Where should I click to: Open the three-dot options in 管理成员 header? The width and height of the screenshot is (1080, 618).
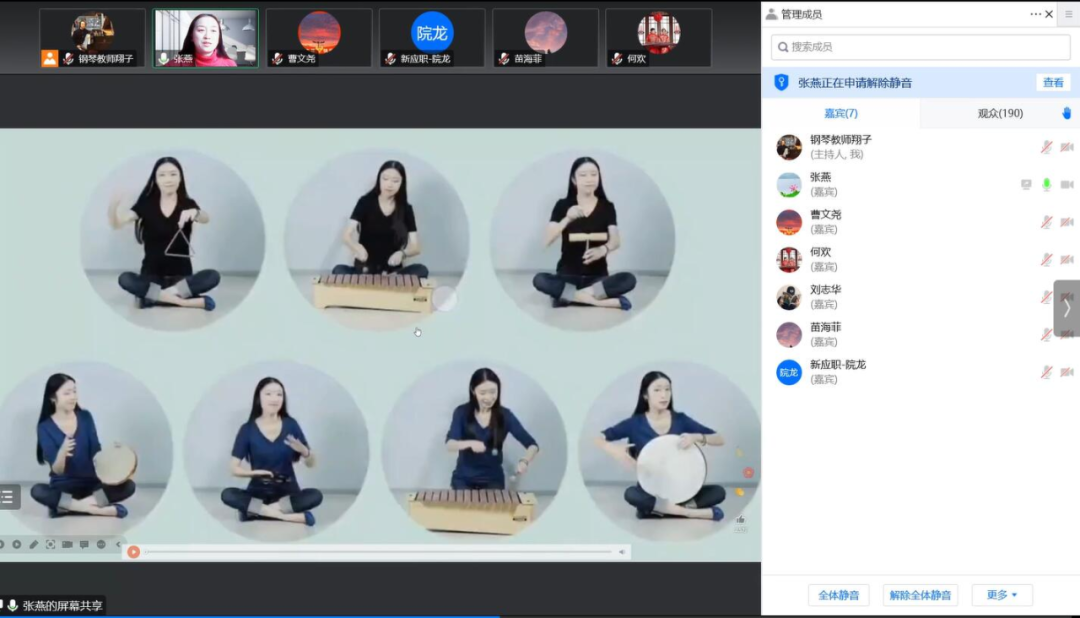click(1035, 14)
